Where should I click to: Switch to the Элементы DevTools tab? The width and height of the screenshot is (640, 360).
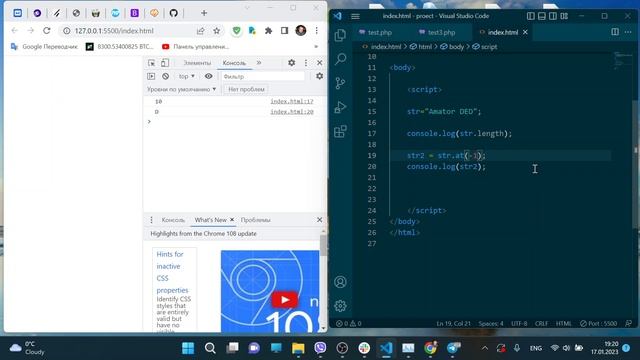(197, 63)
